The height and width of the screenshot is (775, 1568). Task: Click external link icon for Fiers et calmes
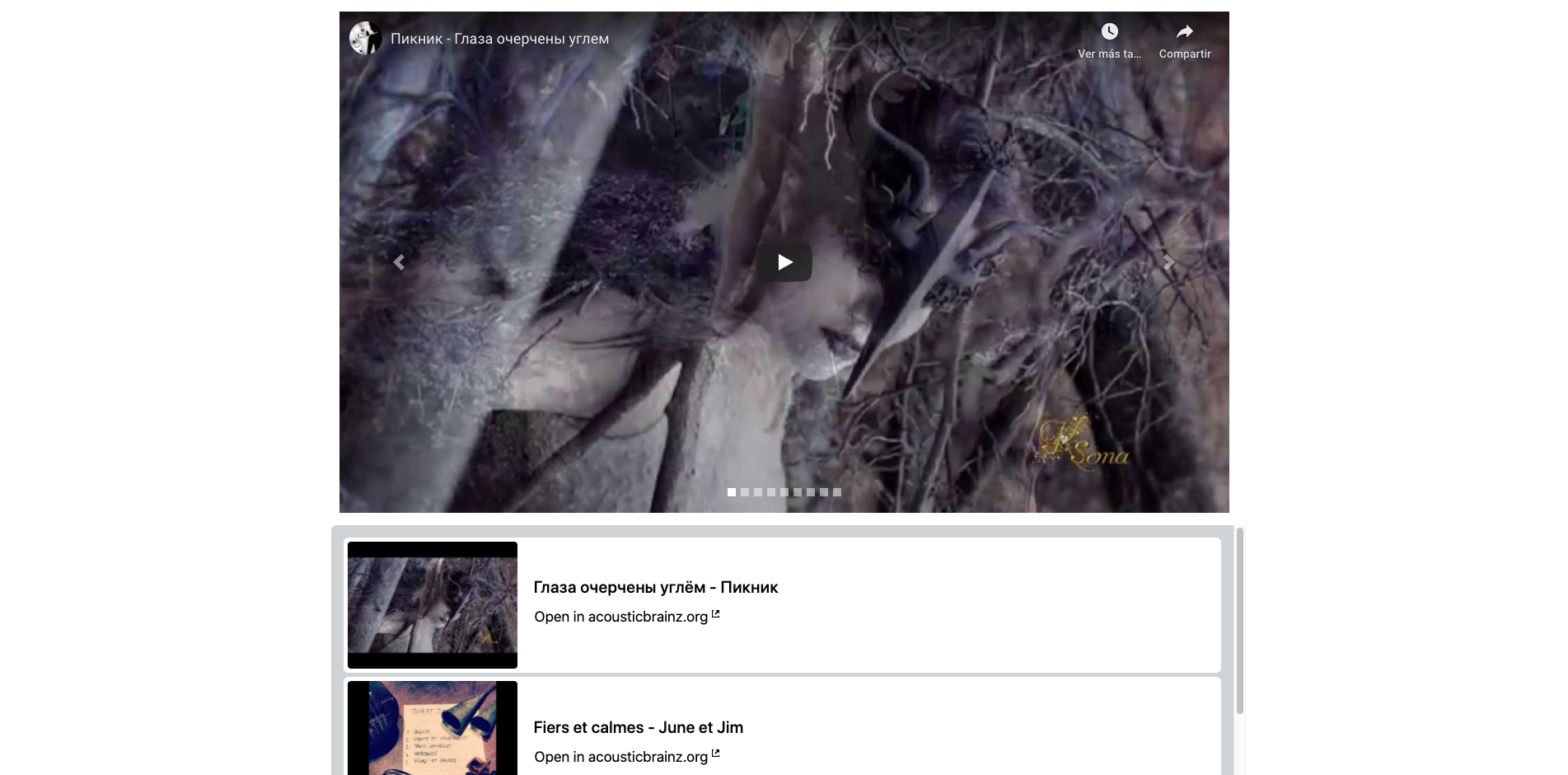coord(715,754)
